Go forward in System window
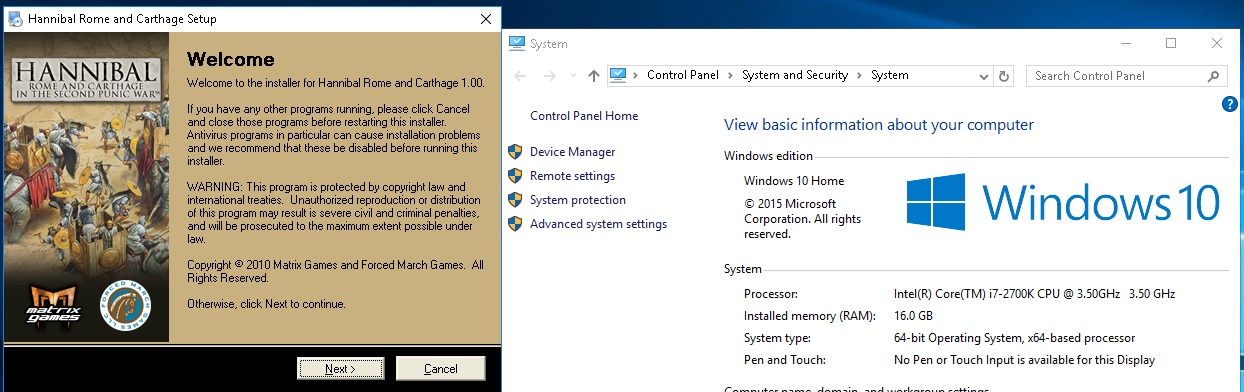Viewport: 1244px width, 392px height. click(549, 76)
